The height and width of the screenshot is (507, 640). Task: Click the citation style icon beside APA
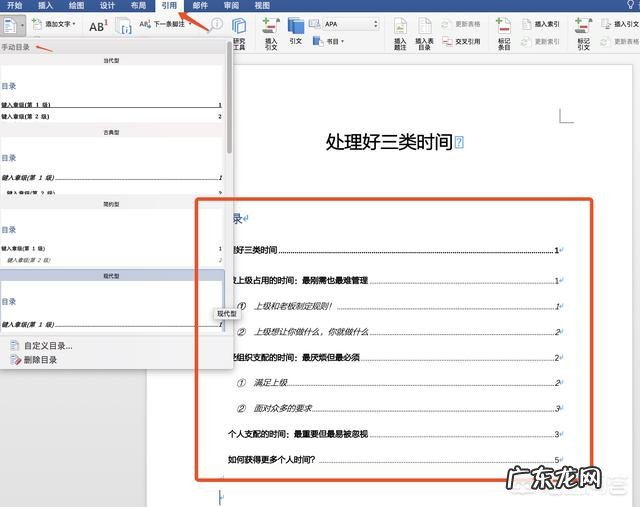point(314,24)
